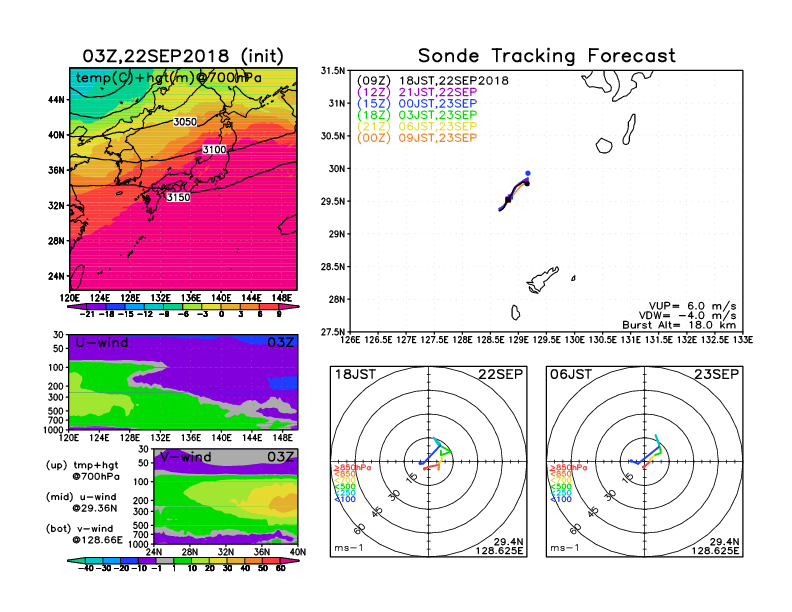Click the "VDW= -4.0 m/s" parameter
This screenshot has height=612, width=792.
(x=687, y=316)
